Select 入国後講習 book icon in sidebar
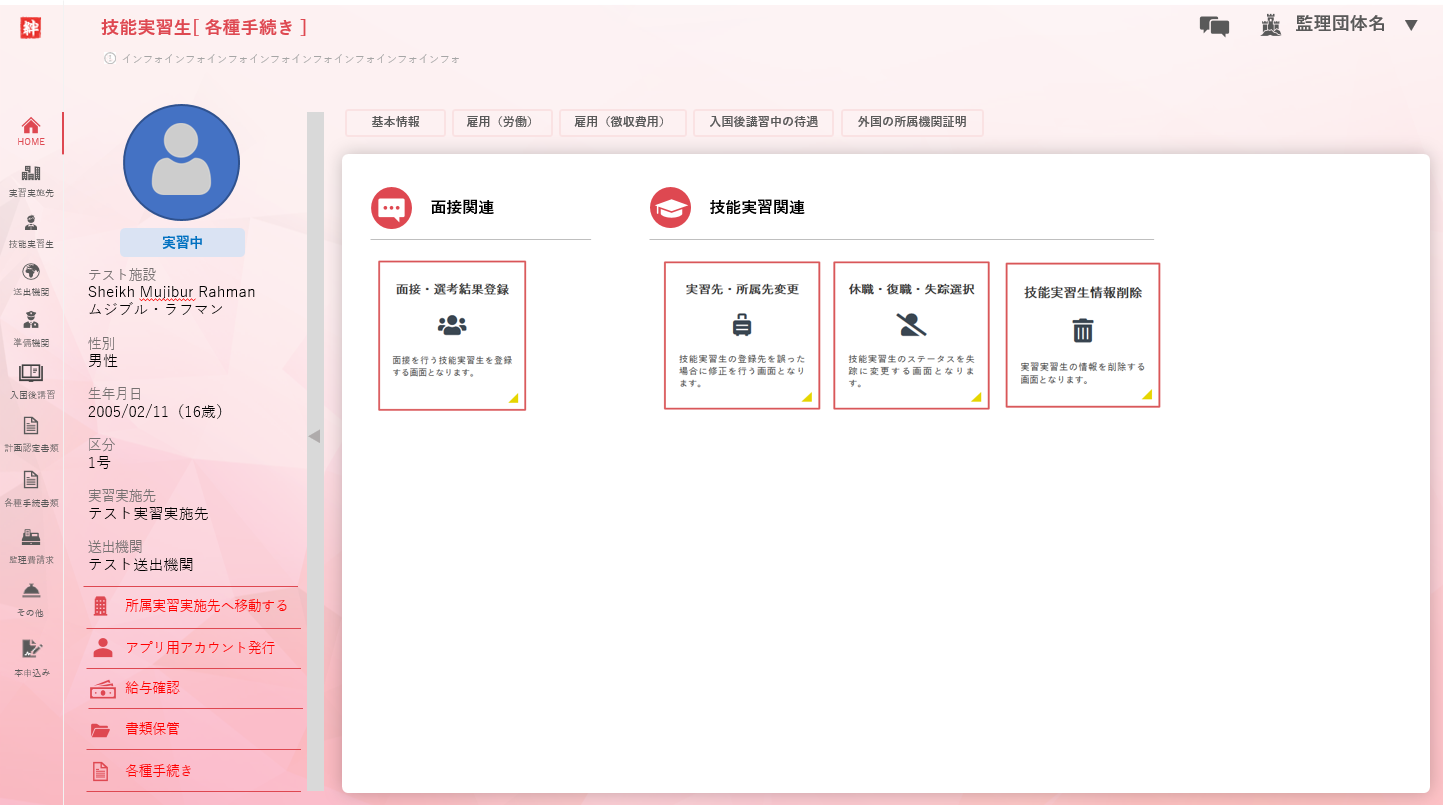 click(31, 379)
